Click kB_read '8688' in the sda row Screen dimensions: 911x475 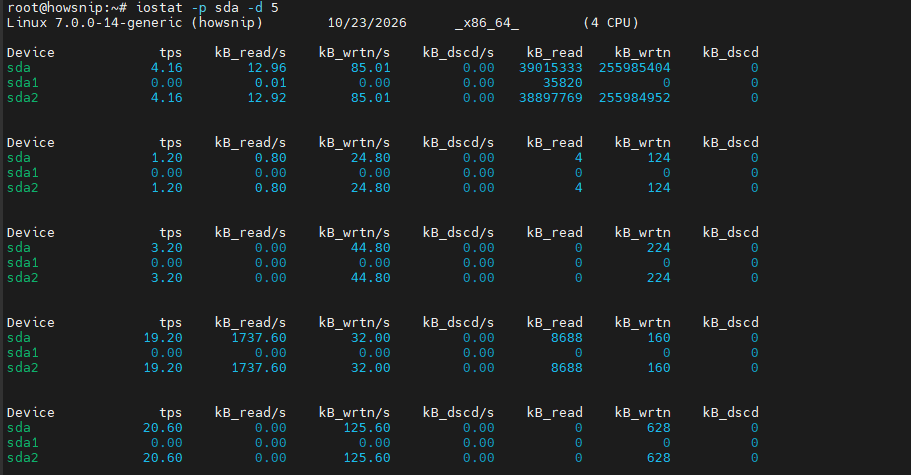(x=566, y=338)
